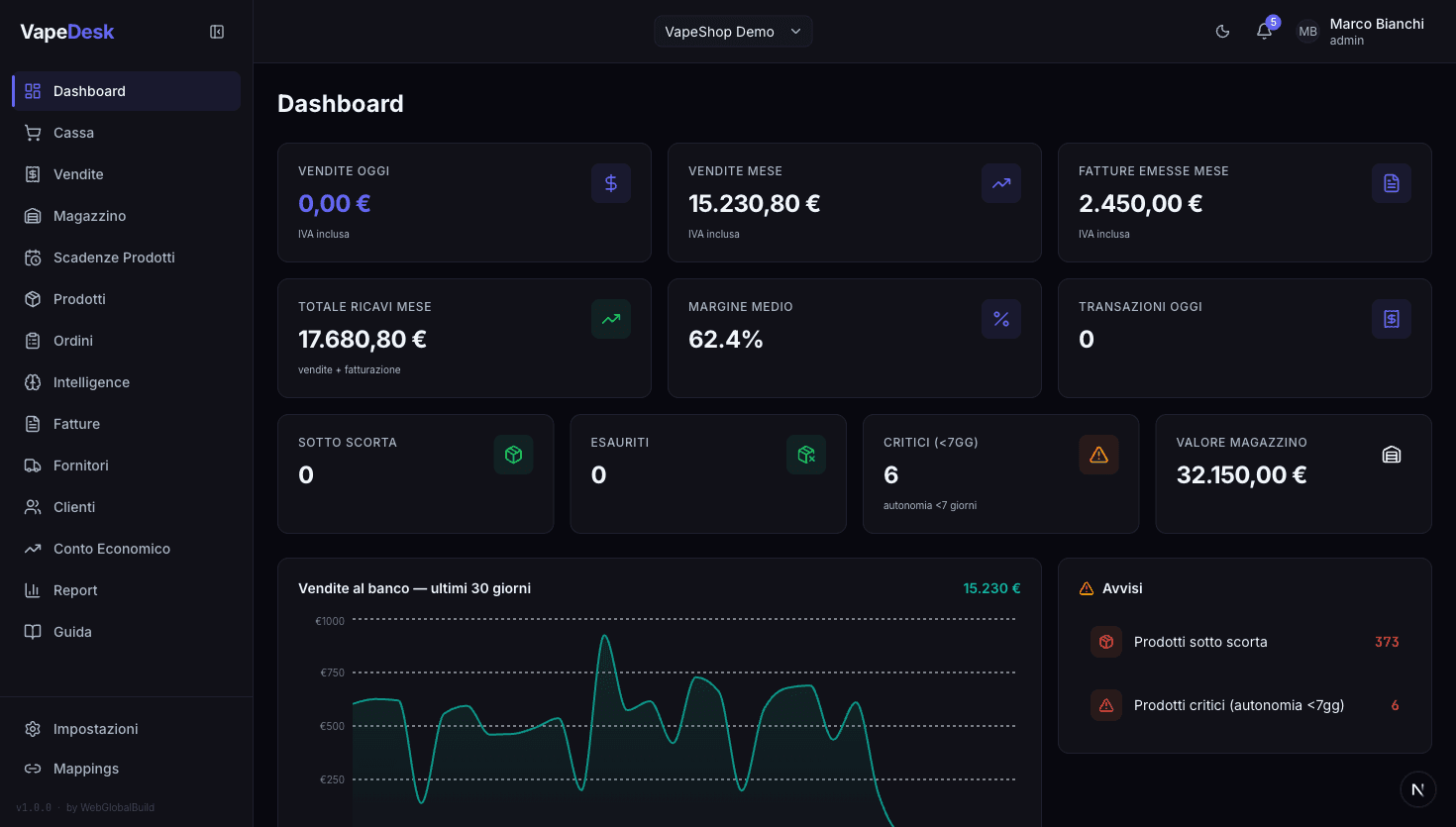
Task: Click the Guida book icon
Action: (31, 631)
